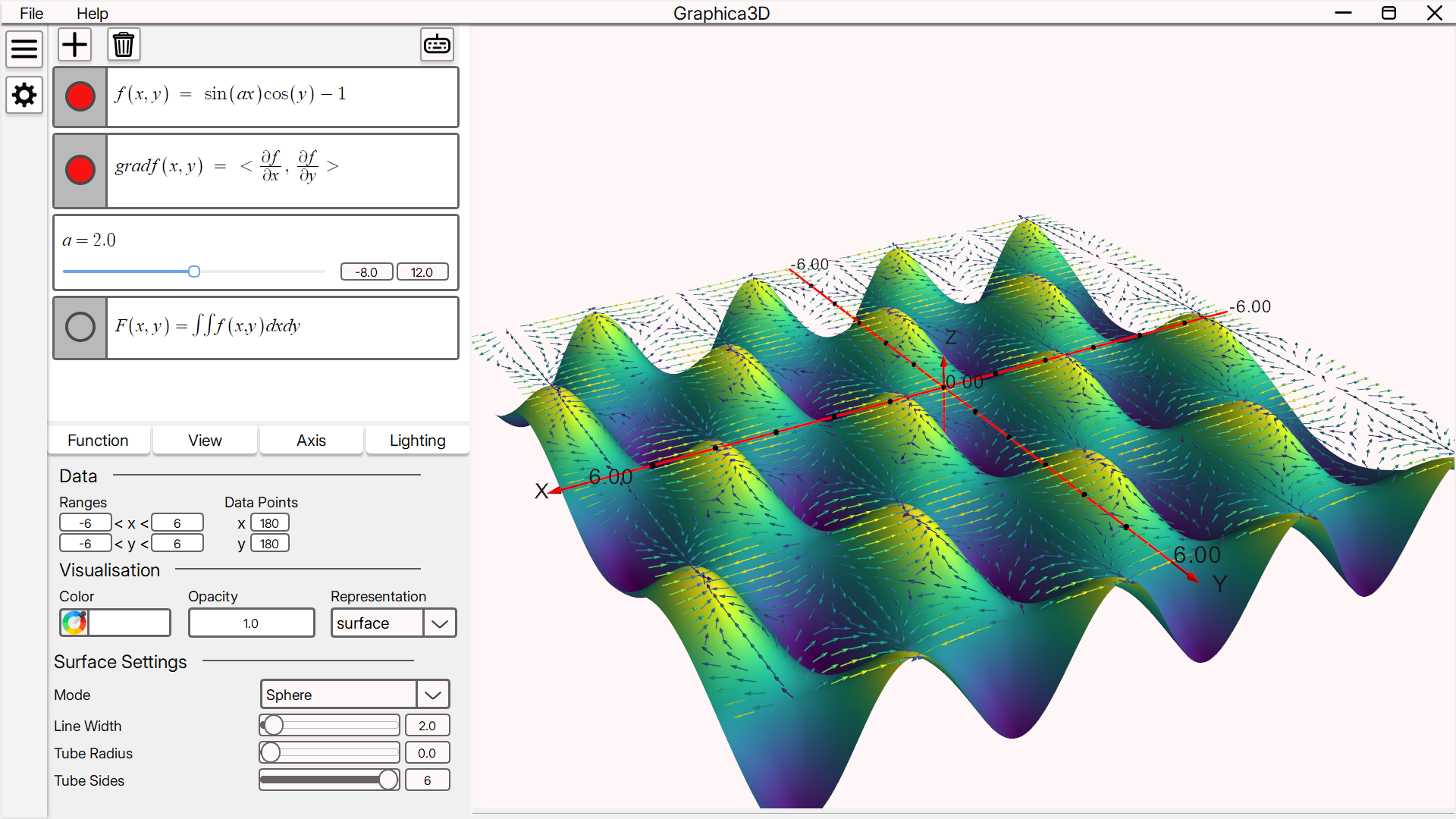Edit the Tube Radius value 0.0

click(428, 753)
